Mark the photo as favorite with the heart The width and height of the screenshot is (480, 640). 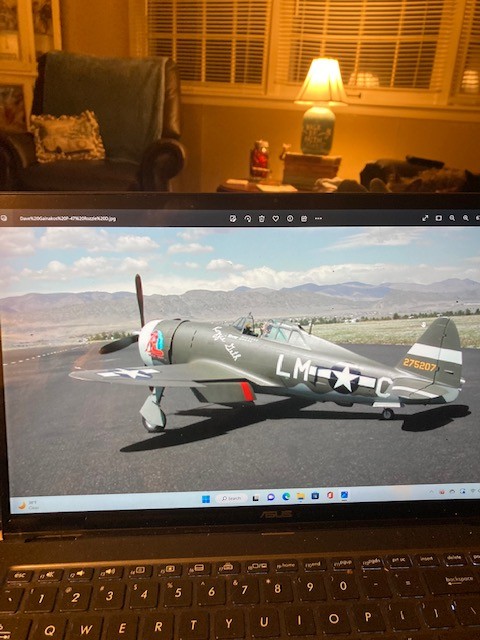[x=276, y=218]
